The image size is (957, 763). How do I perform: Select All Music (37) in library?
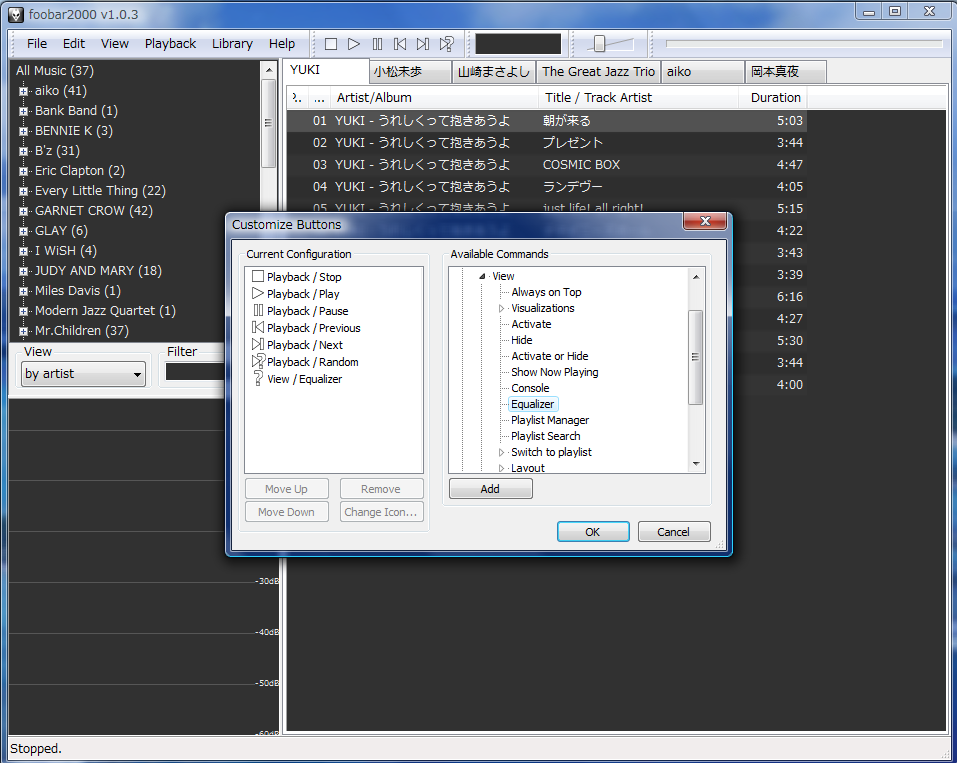[x=55, y=71]
